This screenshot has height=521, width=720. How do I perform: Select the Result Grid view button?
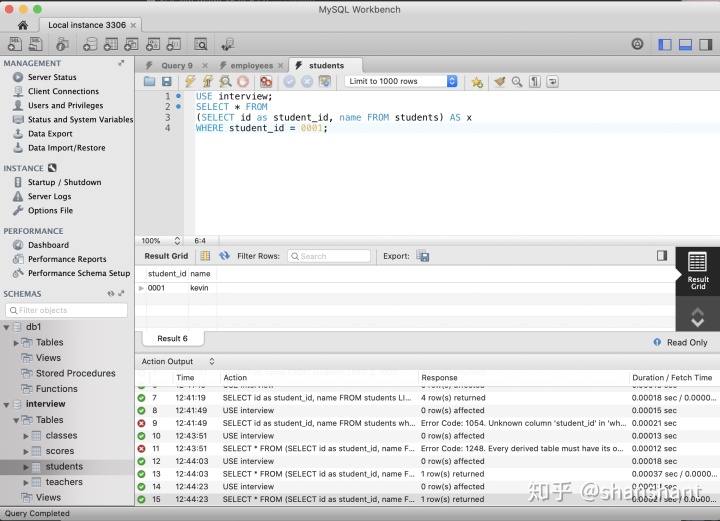point(698,270)
